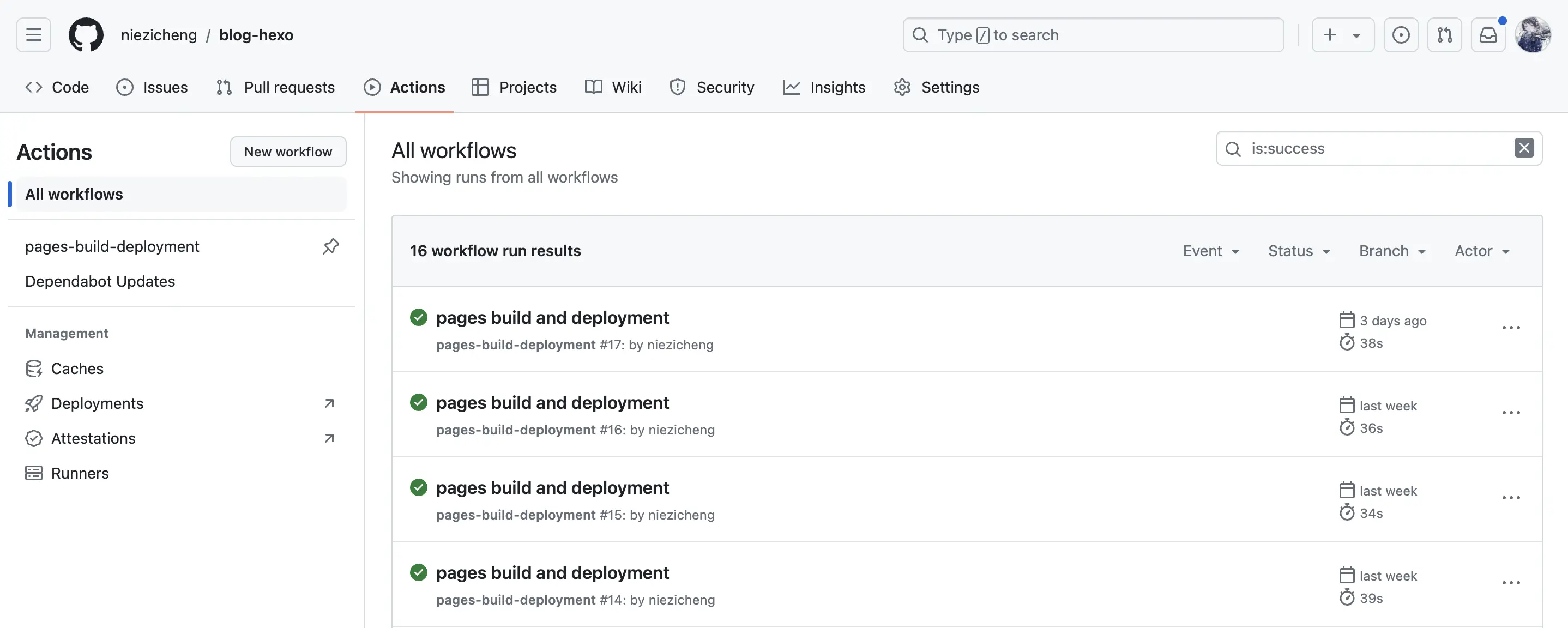Click the external link arrow beside Attestations
Viewport: 1568px width, 628px height.
pyautogui.click(x=329, y=438)
